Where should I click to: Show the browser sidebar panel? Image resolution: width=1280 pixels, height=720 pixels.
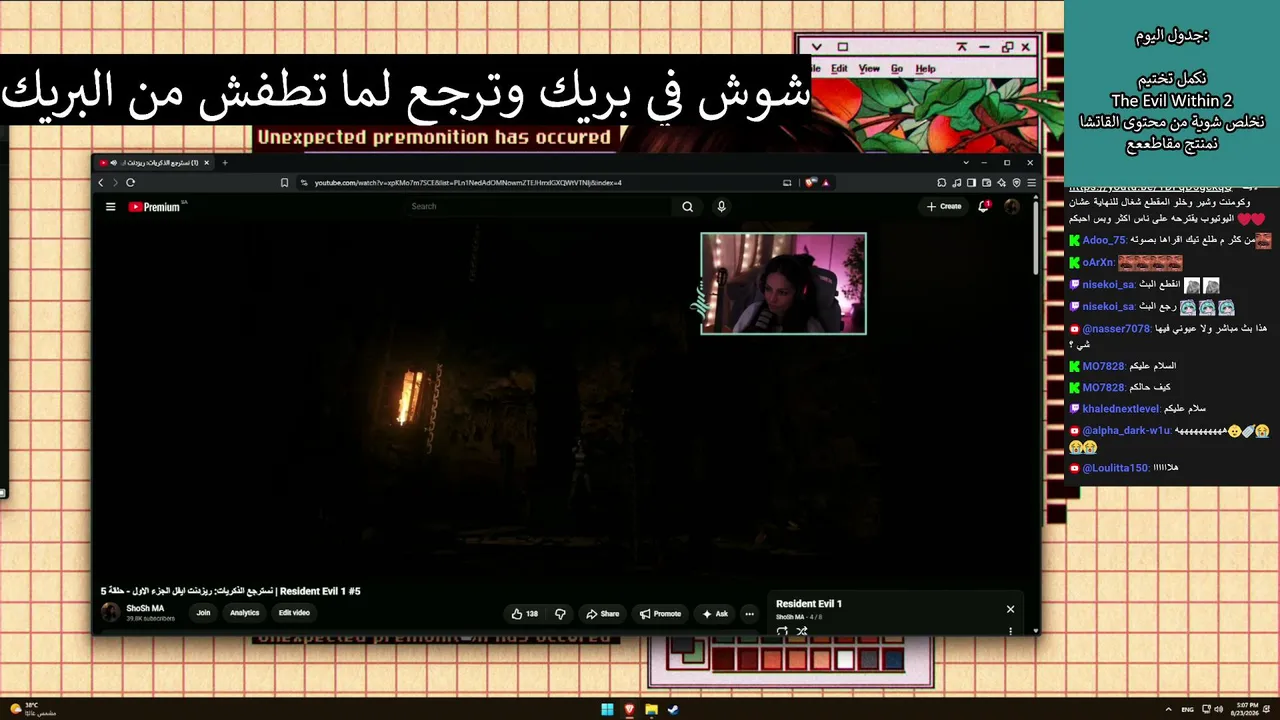click(972, 183)
